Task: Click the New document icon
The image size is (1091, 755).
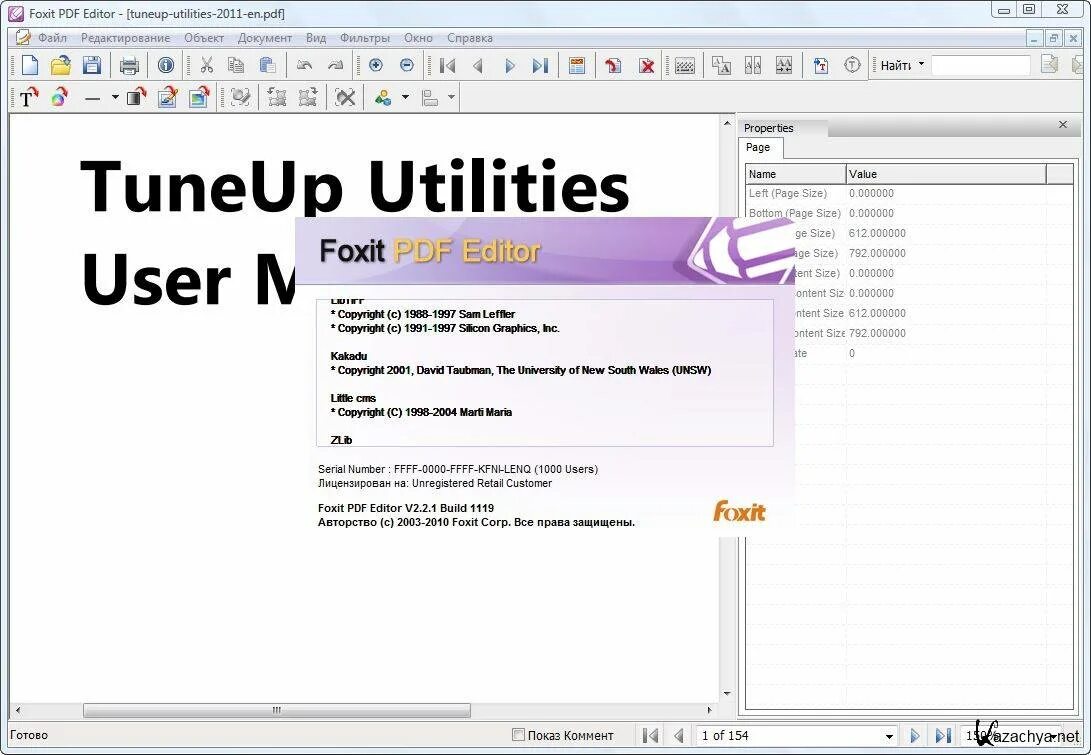Action: [x=30, y=65]
